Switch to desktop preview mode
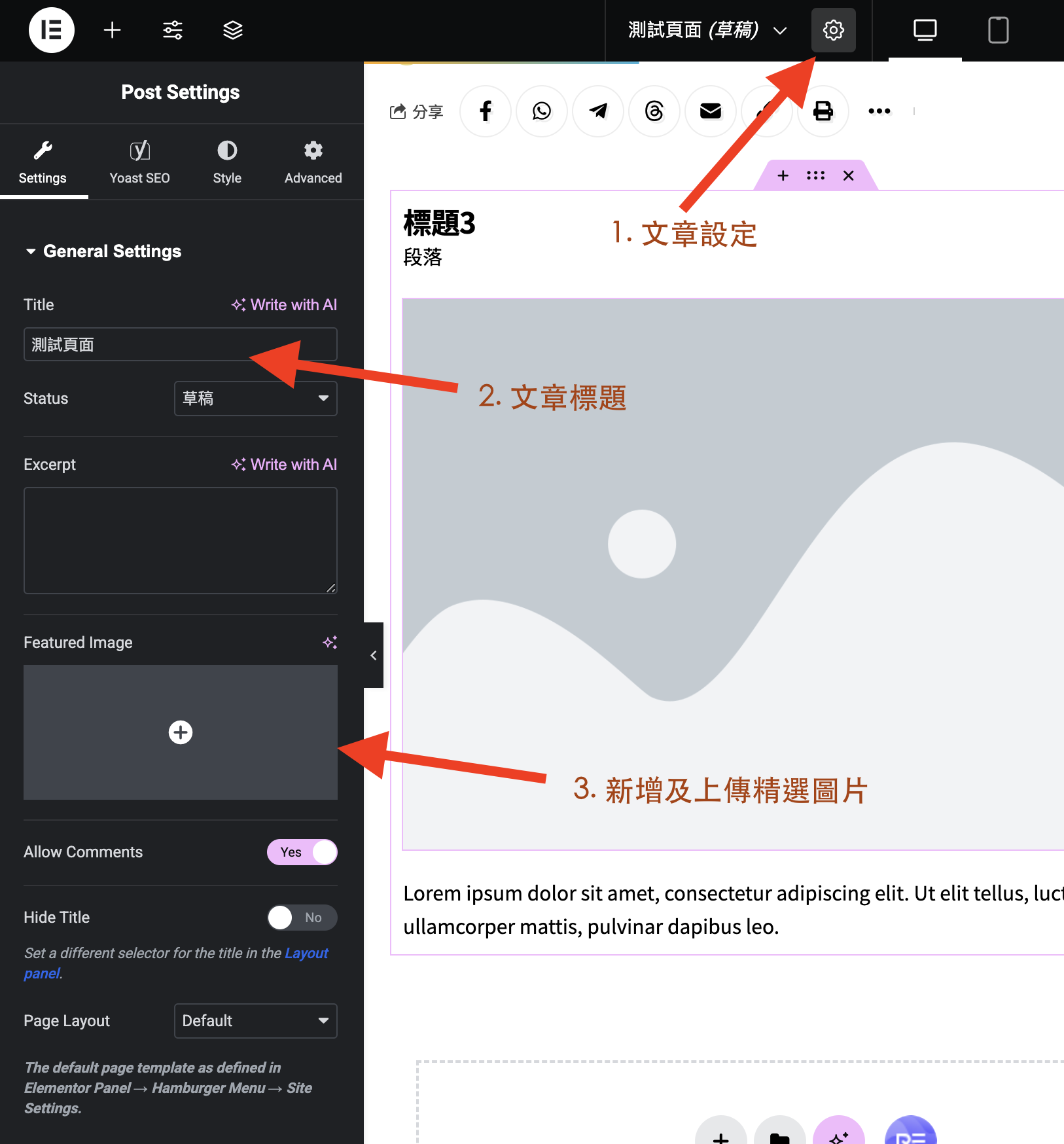1064x1144 pixels. click(x=925, y=30)
